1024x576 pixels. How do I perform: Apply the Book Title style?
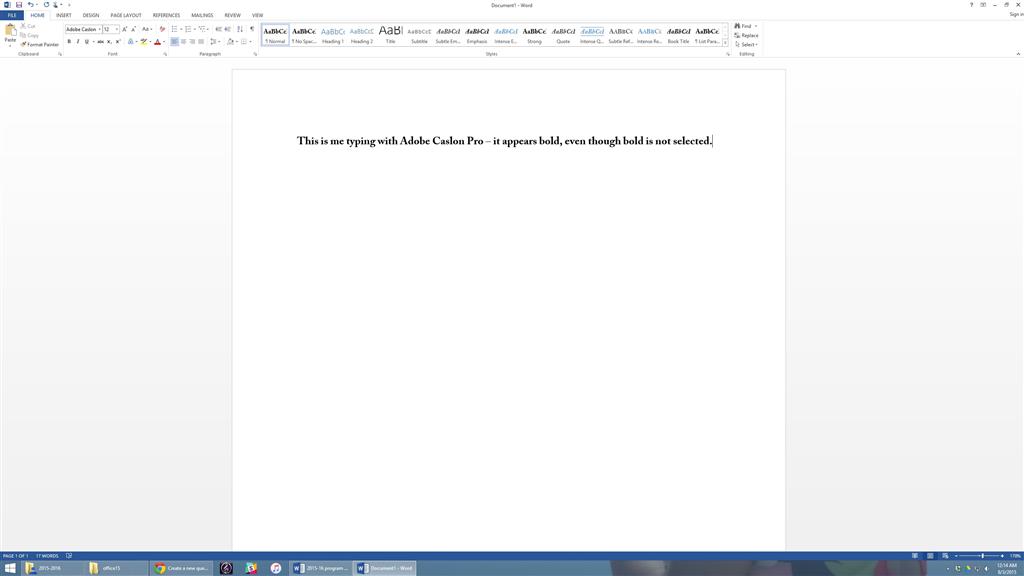tap(678, 35)
